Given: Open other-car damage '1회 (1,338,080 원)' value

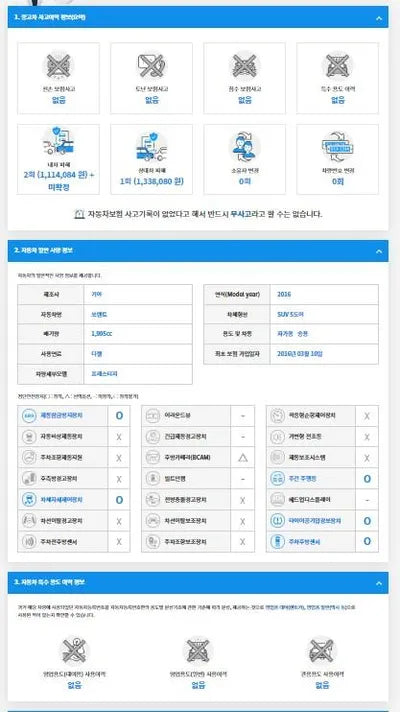Looking at the screenshot, I should 152,182.
